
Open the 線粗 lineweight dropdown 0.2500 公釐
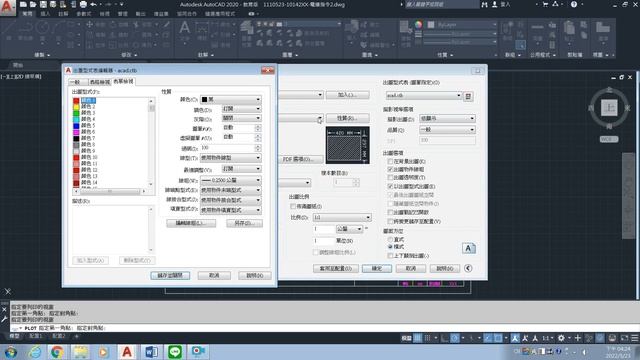click(231, 180)
